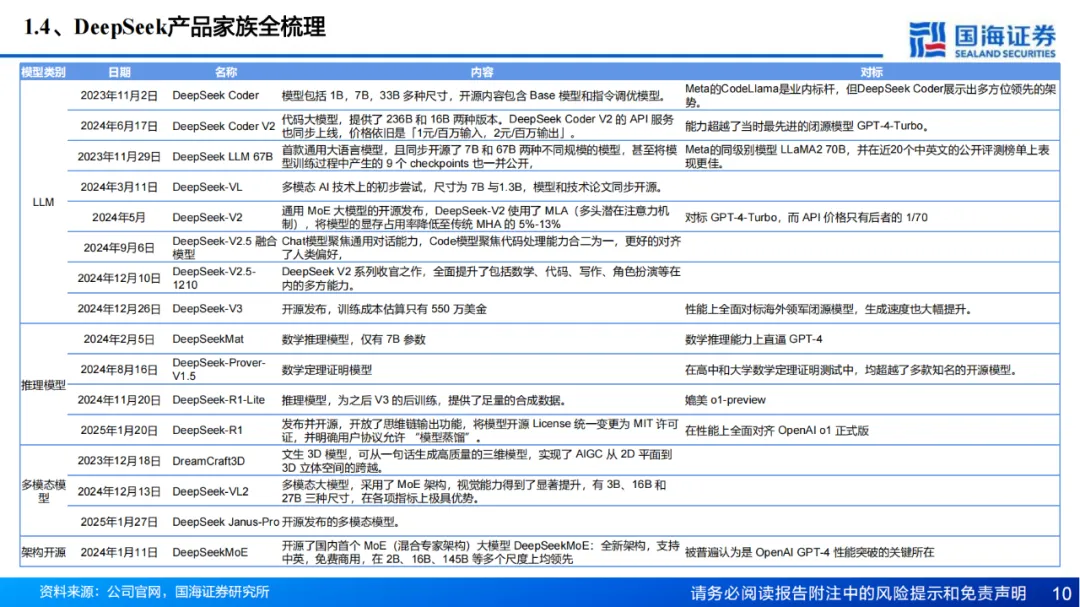
Task: Click the date '2024年3月11日'
Action: tap(119, 187)
